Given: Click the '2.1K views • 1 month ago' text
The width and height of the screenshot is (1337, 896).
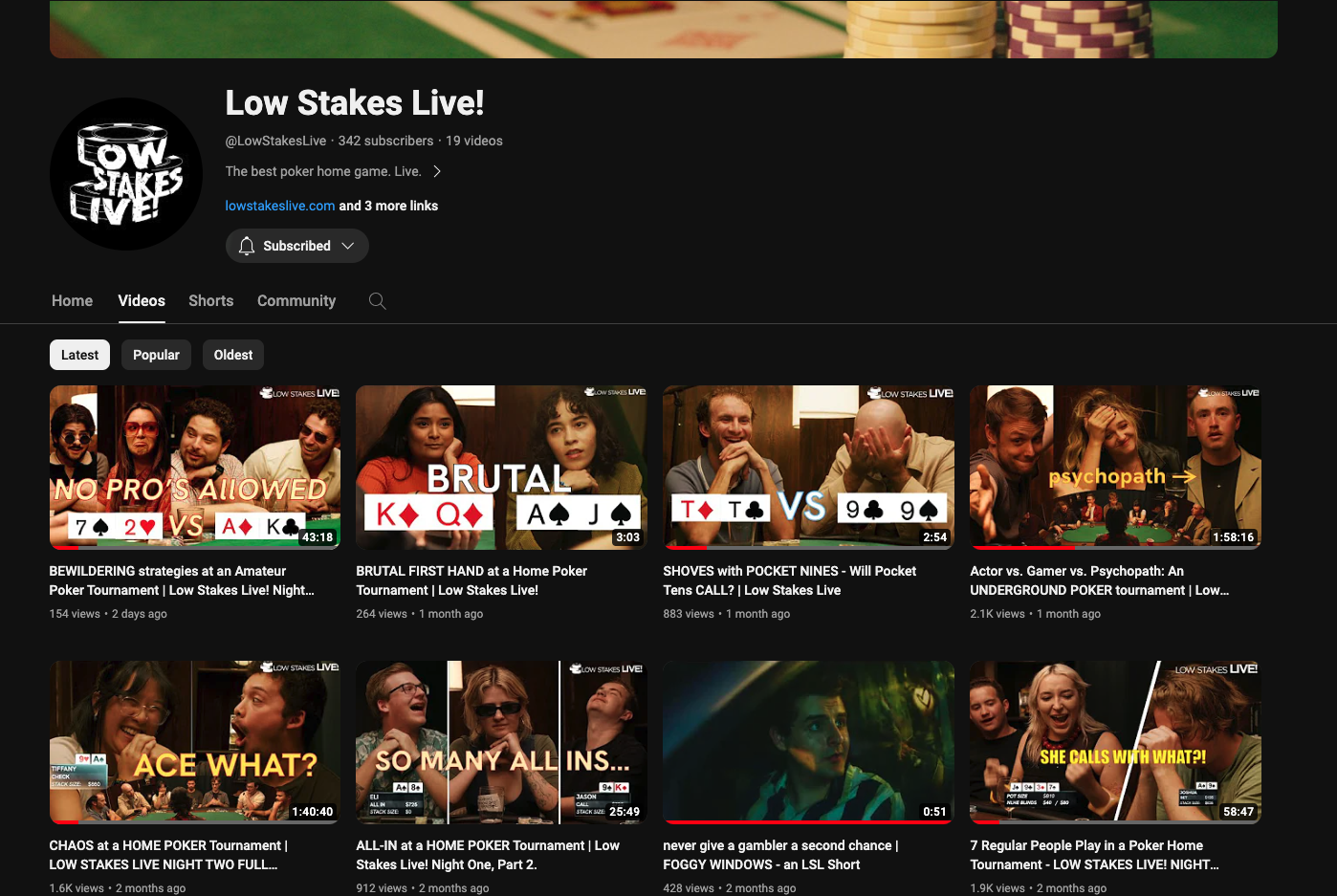Looking at the screenshot, I should [1036, 614].
